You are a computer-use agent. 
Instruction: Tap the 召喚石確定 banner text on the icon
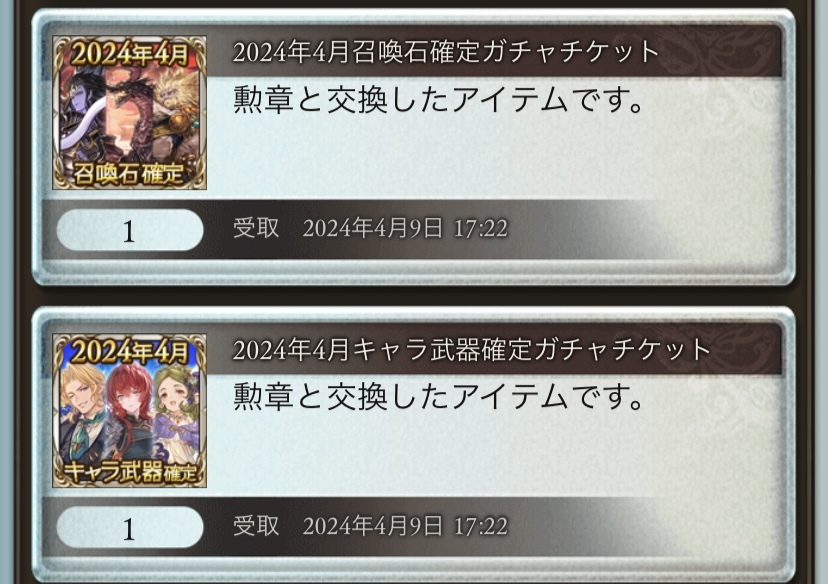coord(129,174)
